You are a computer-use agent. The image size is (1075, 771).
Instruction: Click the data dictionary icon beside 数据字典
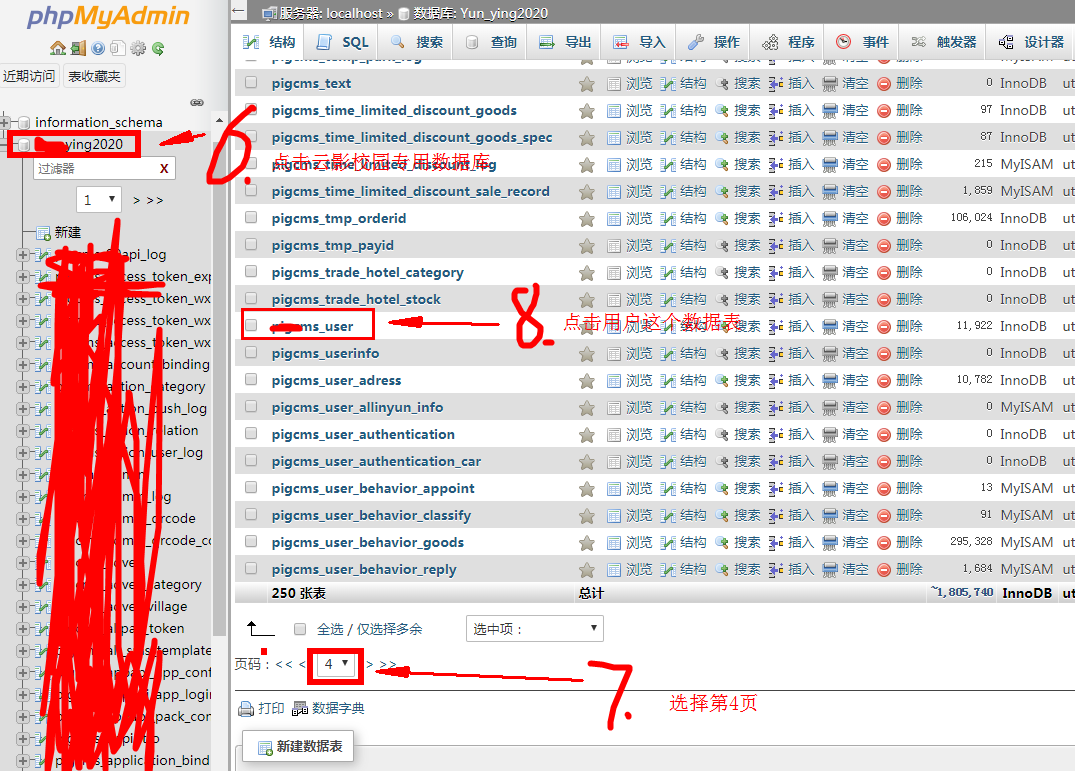(300, 709)
